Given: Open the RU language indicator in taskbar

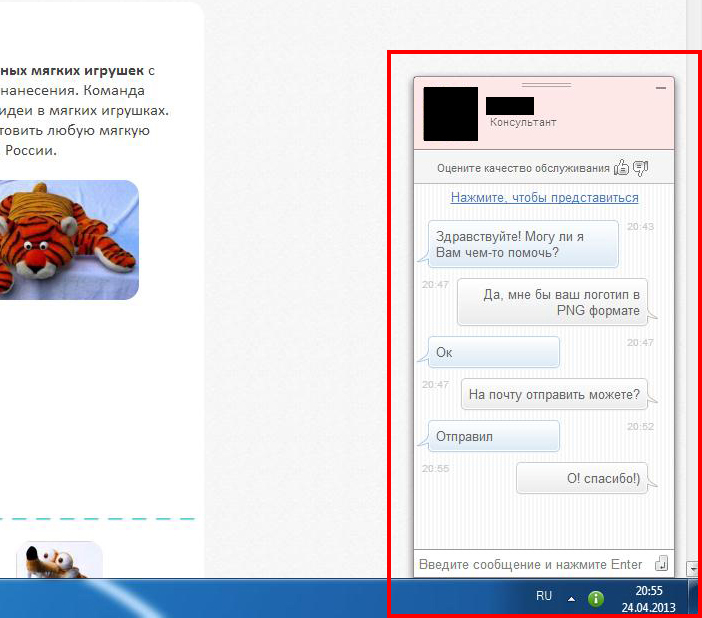Looking at the screenshot, I should click(x=544, y=596).
